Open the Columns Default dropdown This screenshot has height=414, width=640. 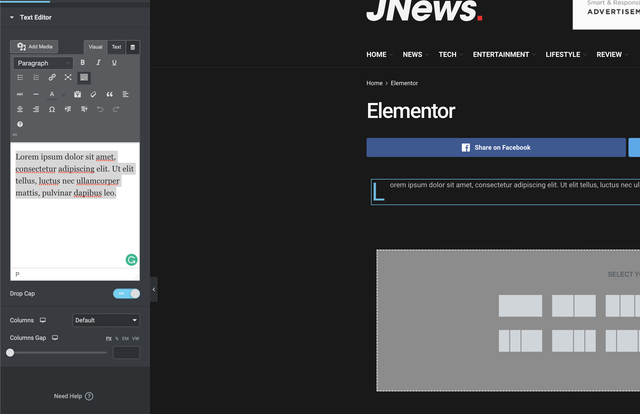pos(106,320)
